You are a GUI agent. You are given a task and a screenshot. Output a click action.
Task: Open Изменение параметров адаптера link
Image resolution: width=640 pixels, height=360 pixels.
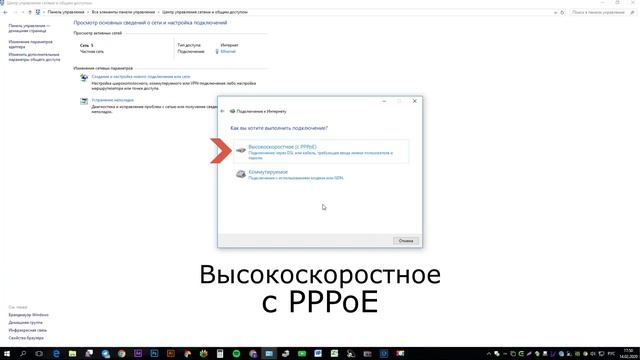[x=30, y=44]
